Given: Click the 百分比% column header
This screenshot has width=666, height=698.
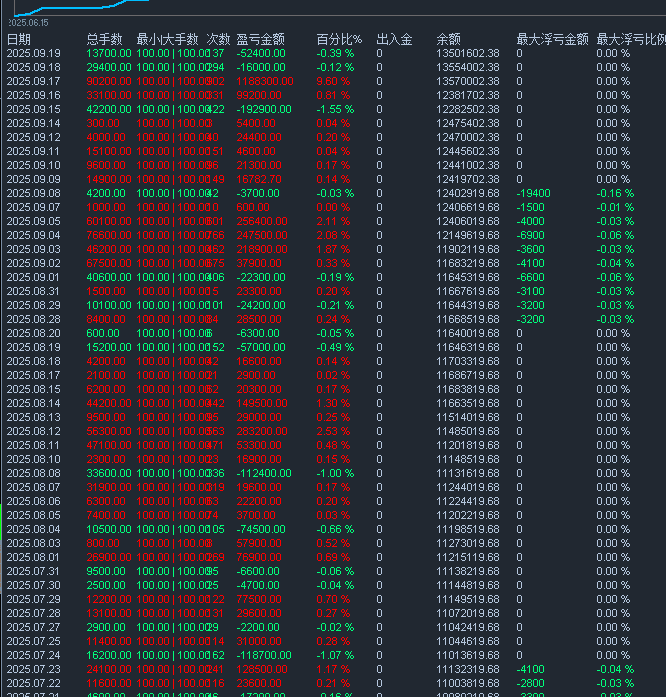Looking at the screenshot, I should click(338, 39).
